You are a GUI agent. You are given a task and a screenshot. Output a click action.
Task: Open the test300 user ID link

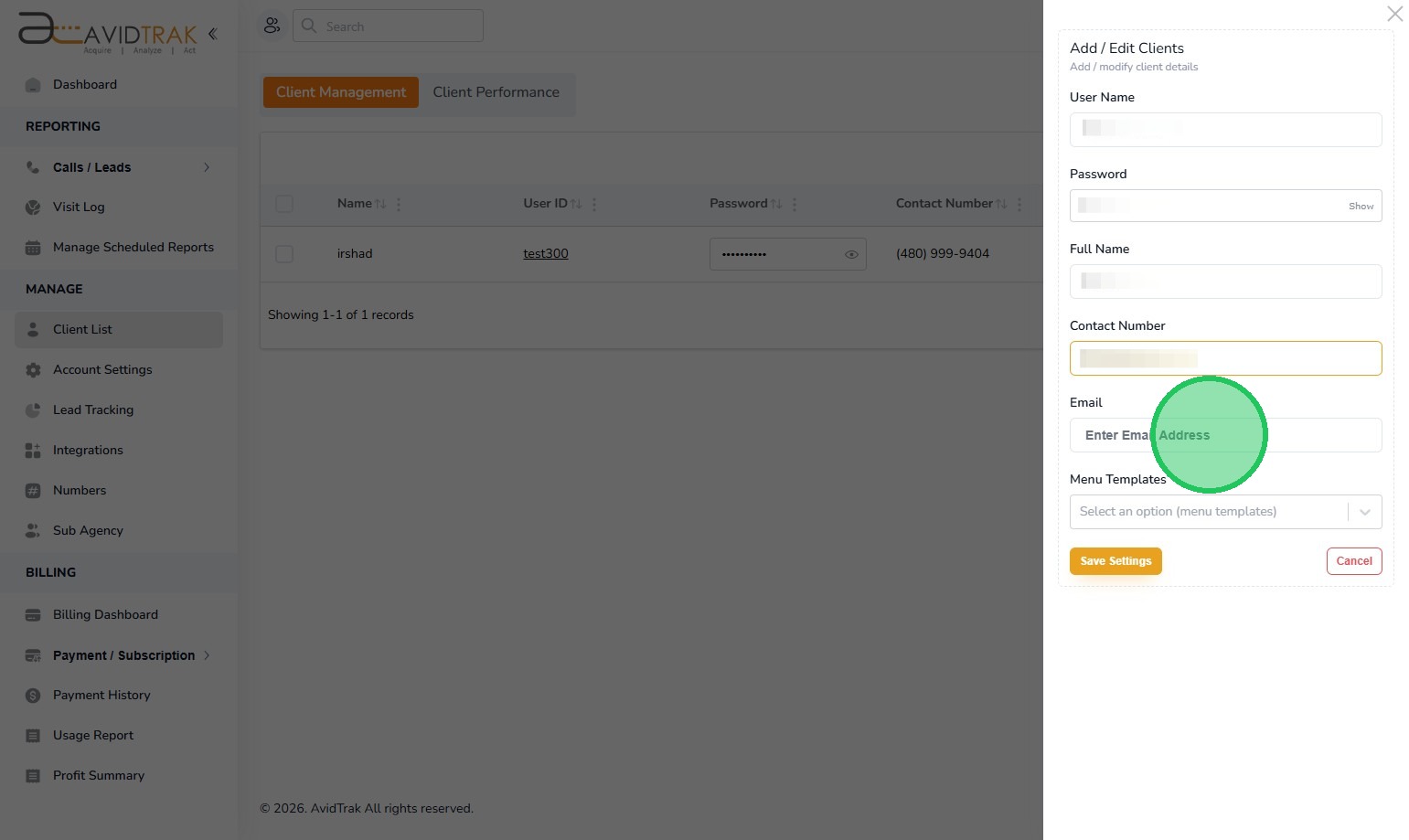tap(546, 254)
